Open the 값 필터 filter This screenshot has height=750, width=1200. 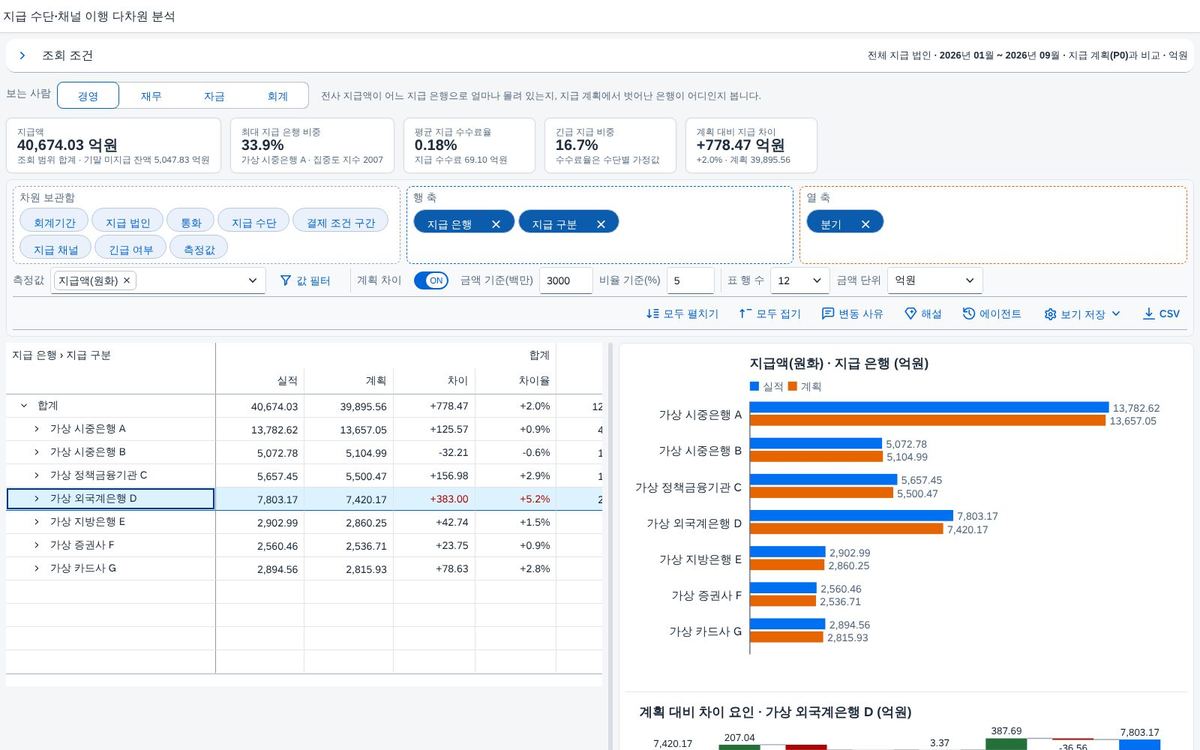click(305, 281)
